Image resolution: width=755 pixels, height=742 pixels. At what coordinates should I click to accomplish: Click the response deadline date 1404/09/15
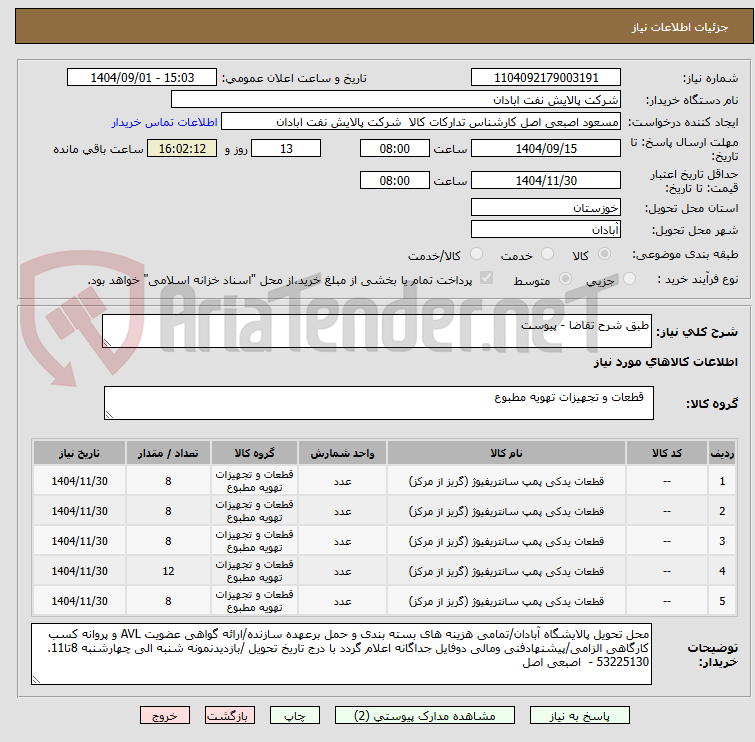[546, 148]
